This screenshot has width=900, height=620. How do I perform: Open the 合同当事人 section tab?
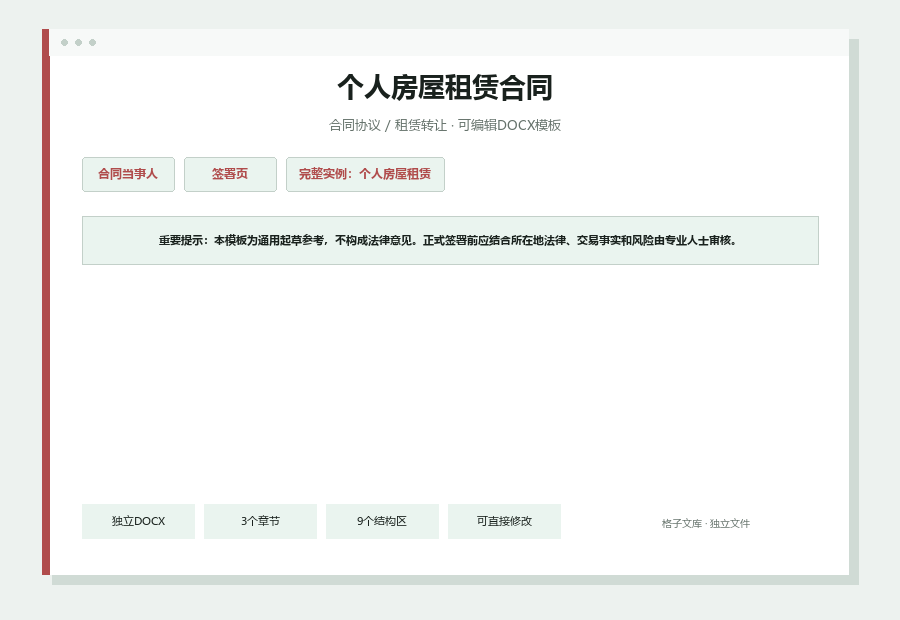coord(128,174)
